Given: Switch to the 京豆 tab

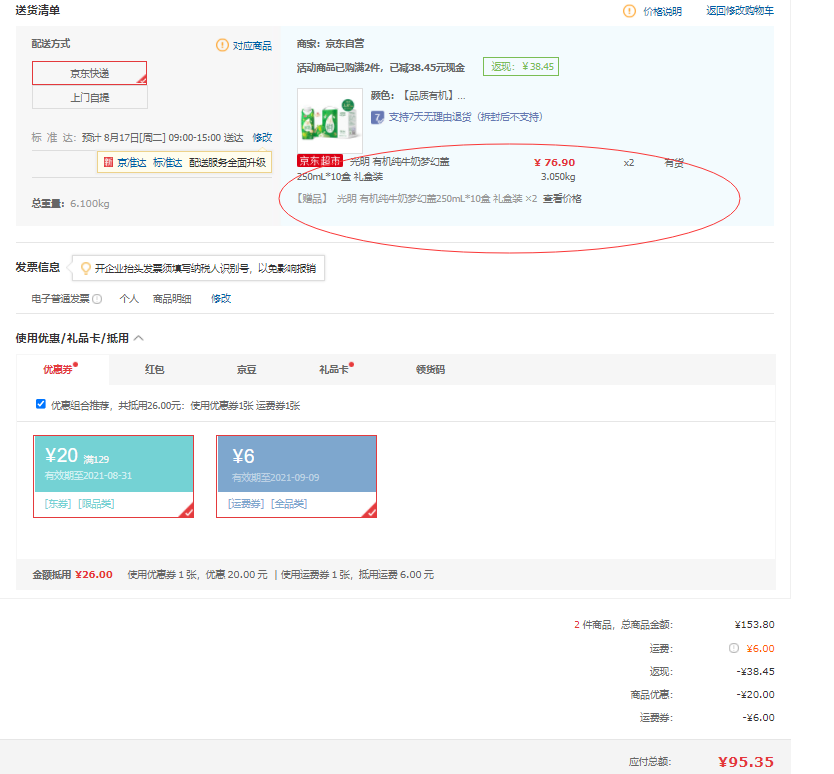Looking at the screenshot, I should tap(246, 369).
